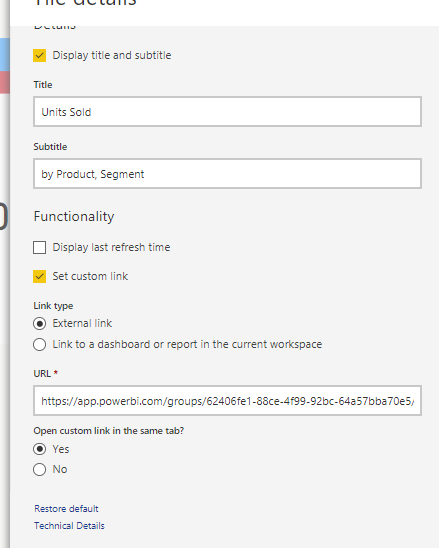Click the Link type label

pyautogui.click(x=53, y=306)
